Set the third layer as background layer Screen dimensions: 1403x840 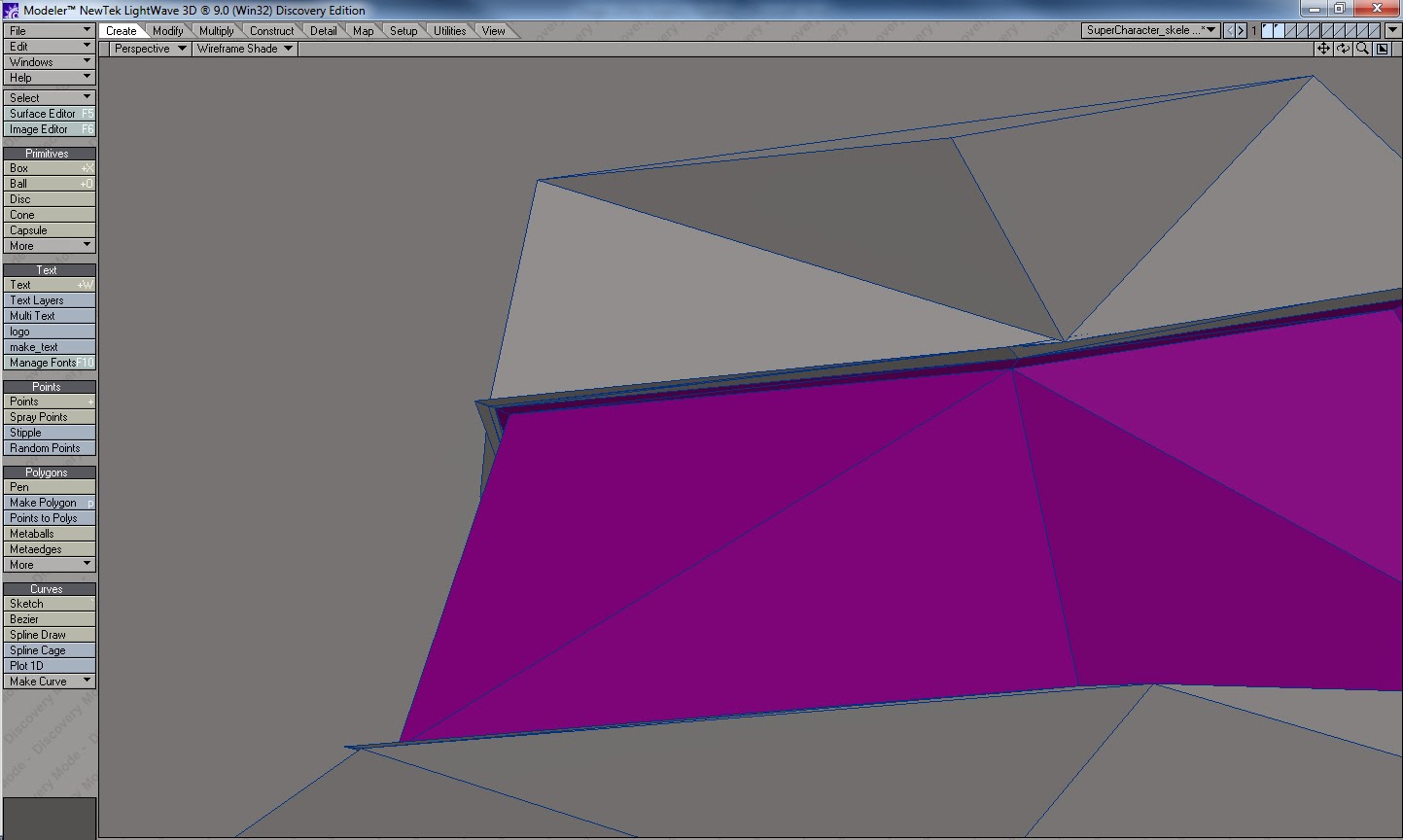tap(1290, 36)
